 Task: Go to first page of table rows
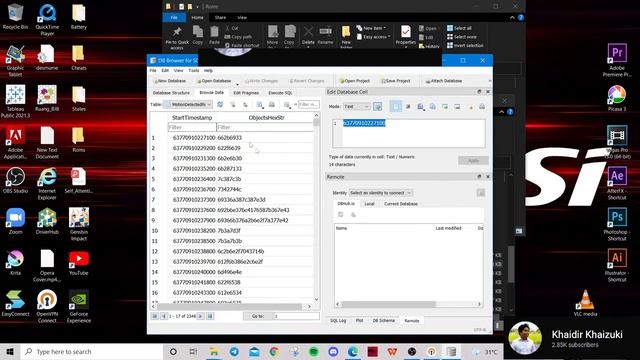tap(155, 316)
